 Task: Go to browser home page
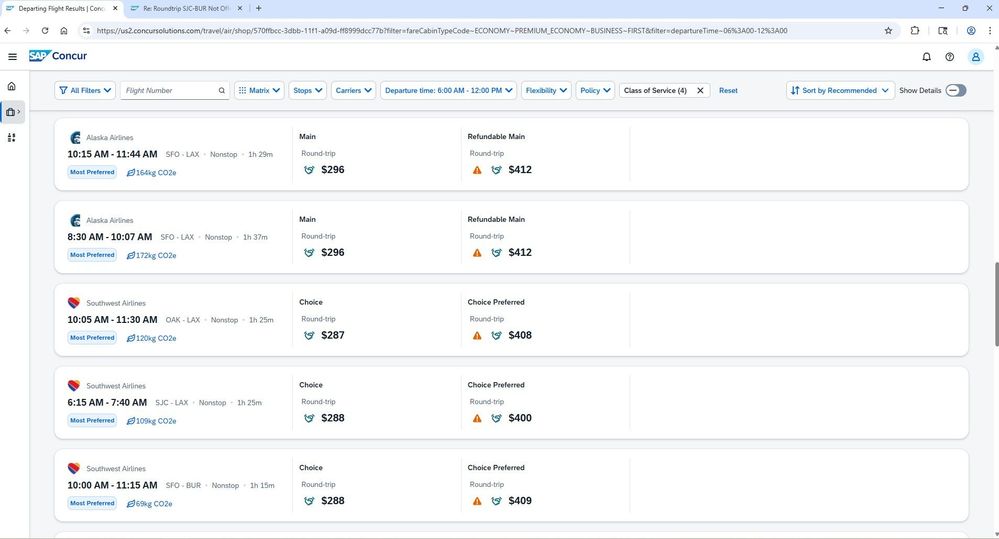tap(64, 31)
